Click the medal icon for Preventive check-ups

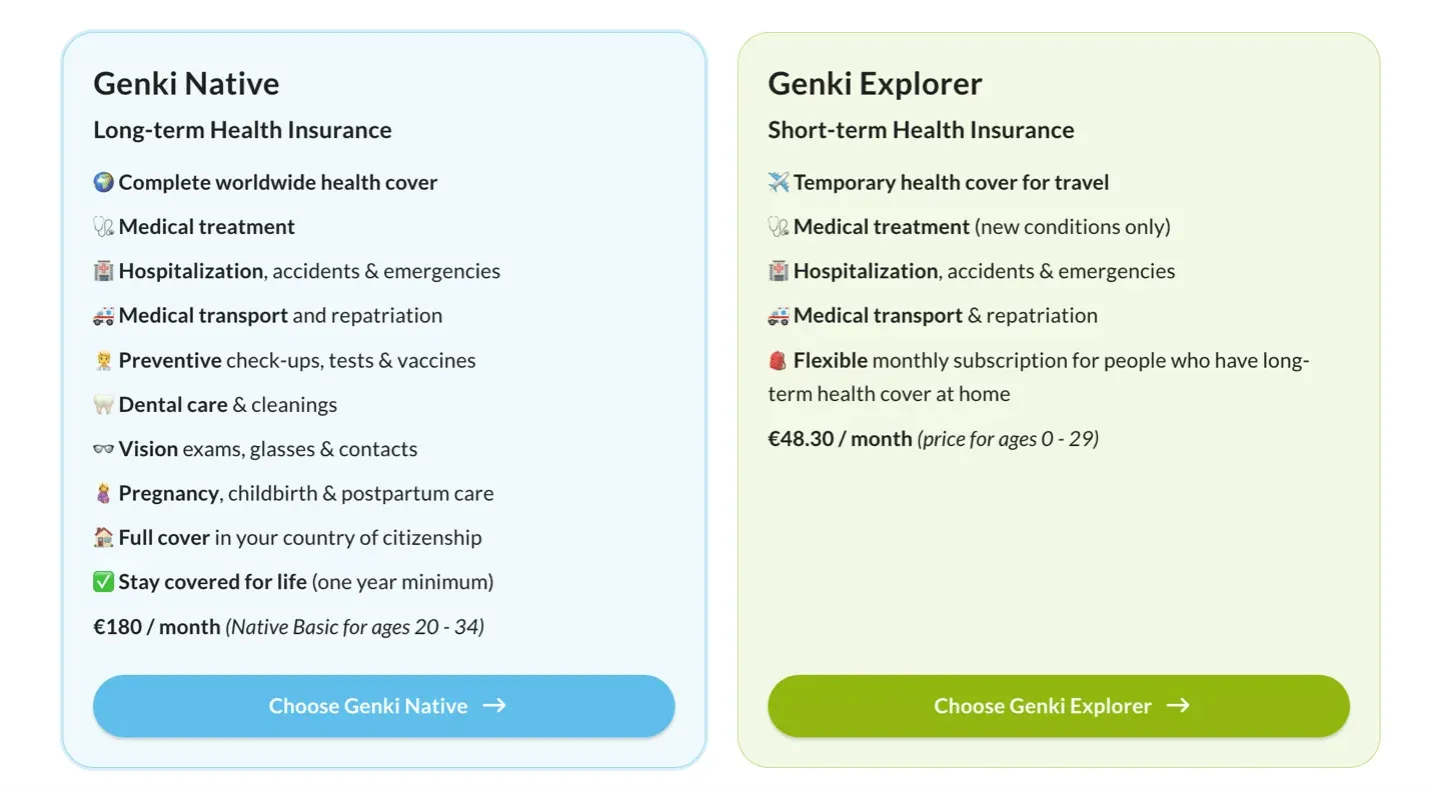point(103,360)
